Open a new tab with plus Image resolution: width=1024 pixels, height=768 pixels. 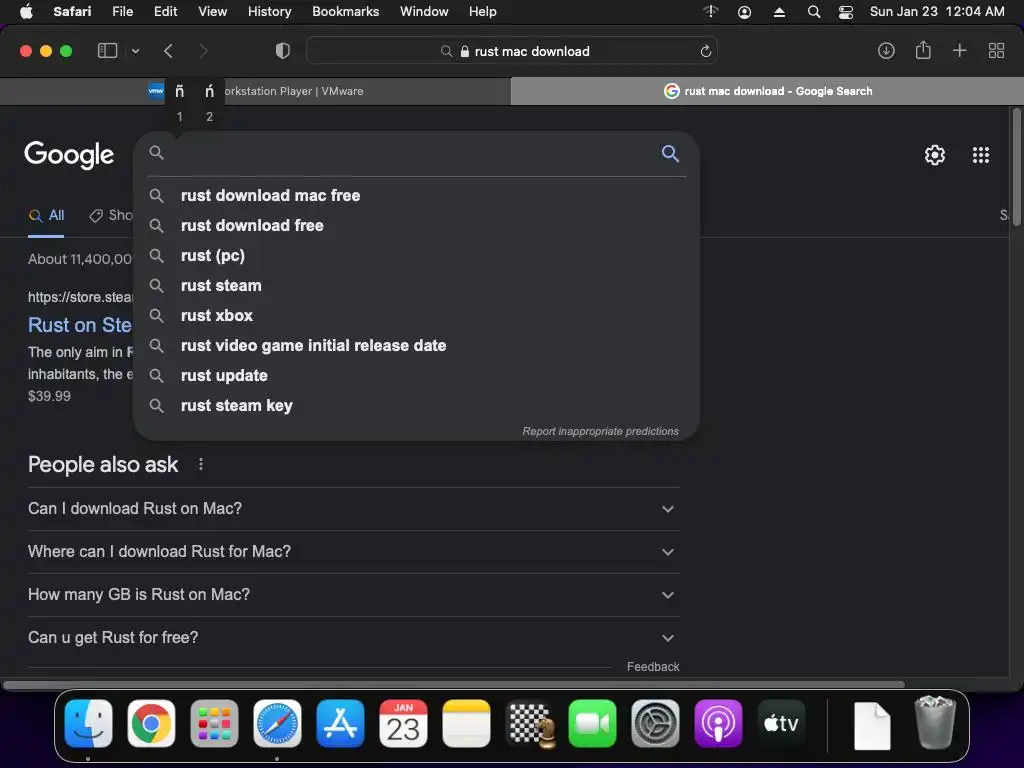pyautogui.click(x=959, y=51)
